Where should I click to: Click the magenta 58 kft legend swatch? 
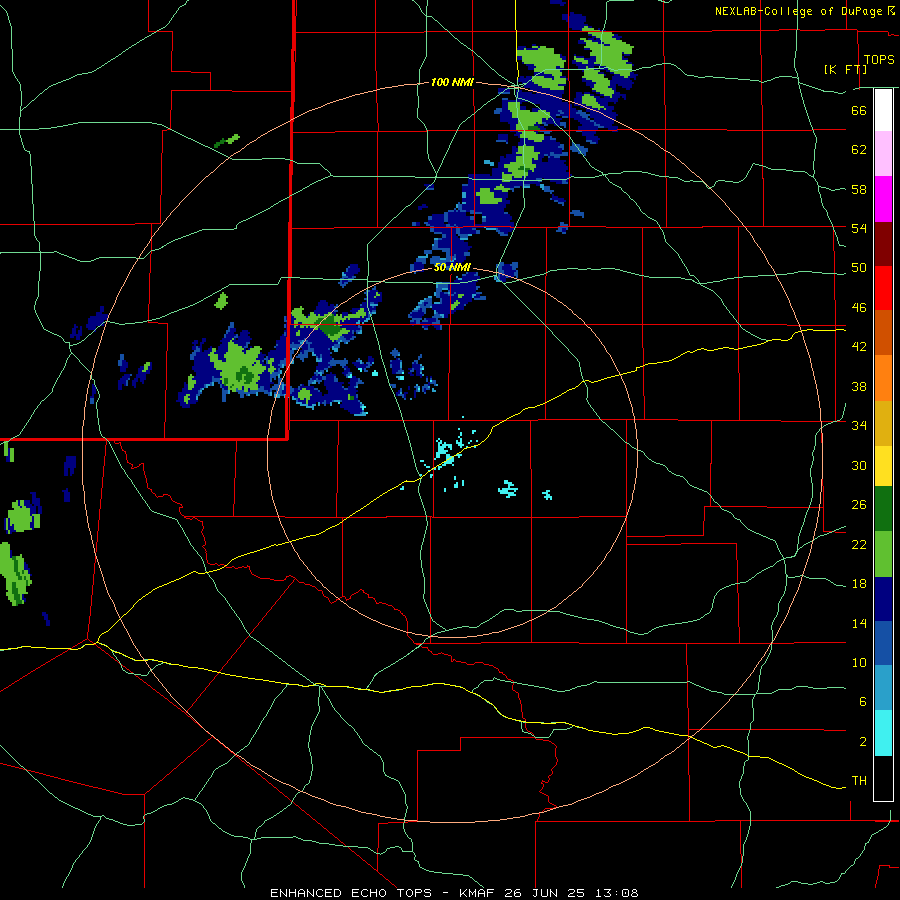coord(883,199)
